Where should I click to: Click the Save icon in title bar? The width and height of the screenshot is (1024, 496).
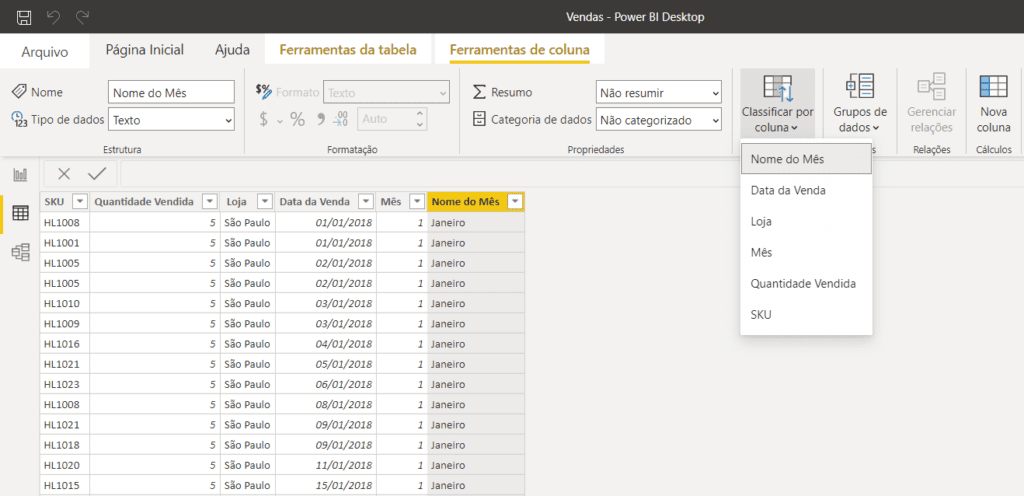coord(24,18)
